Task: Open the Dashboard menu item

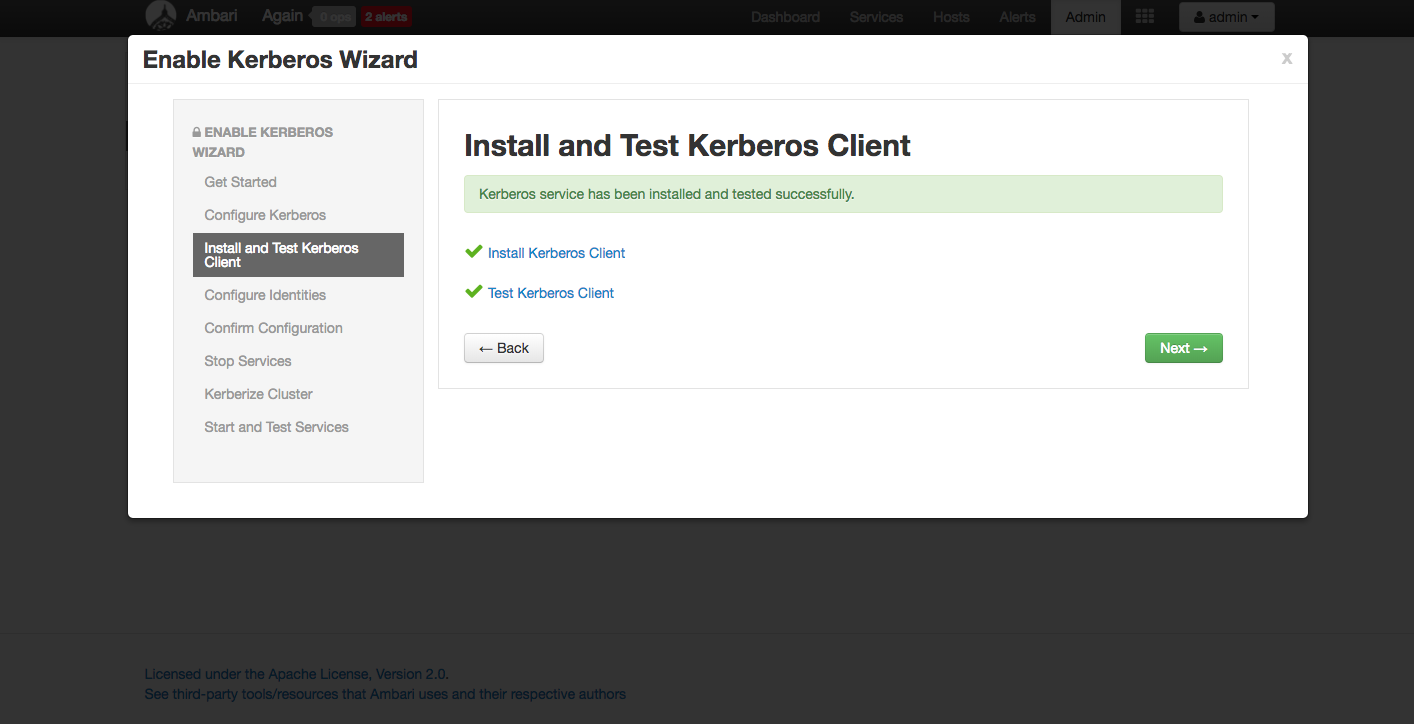Action: [785, 16]
